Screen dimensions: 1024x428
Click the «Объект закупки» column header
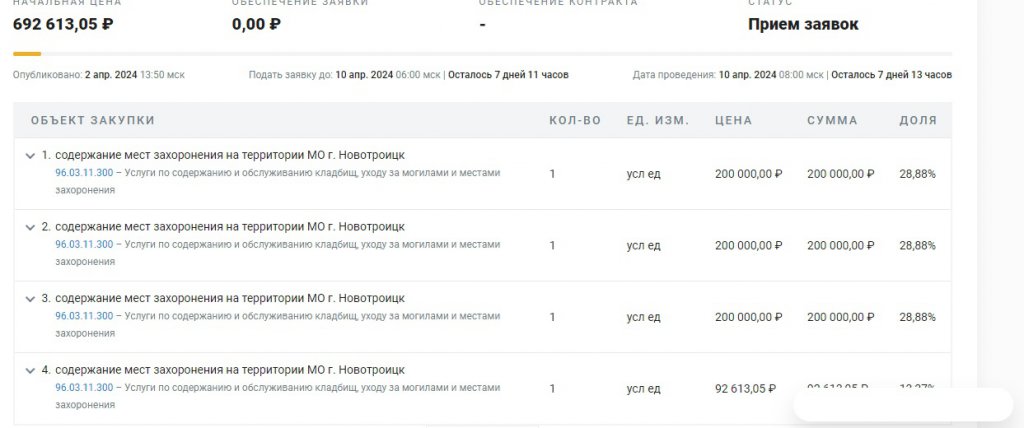pyautogui.click(x=93, y=120)
